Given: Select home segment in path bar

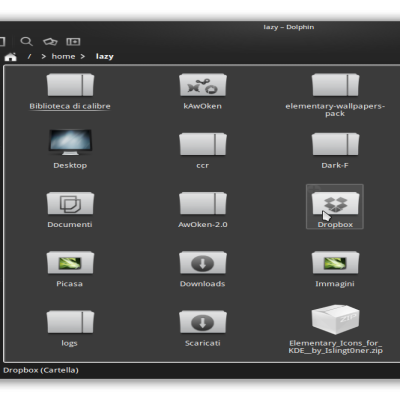Looking at the screenshot, I should point(63,56).
